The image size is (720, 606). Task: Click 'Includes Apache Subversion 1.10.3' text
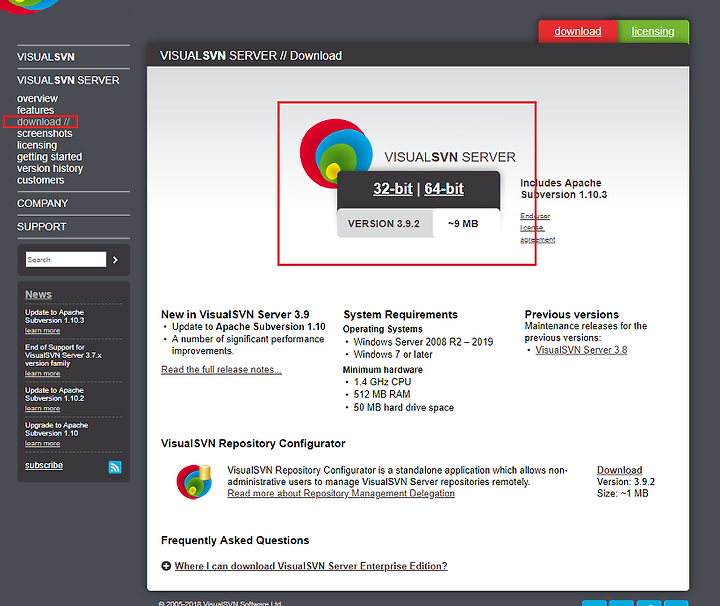[563, 189]
